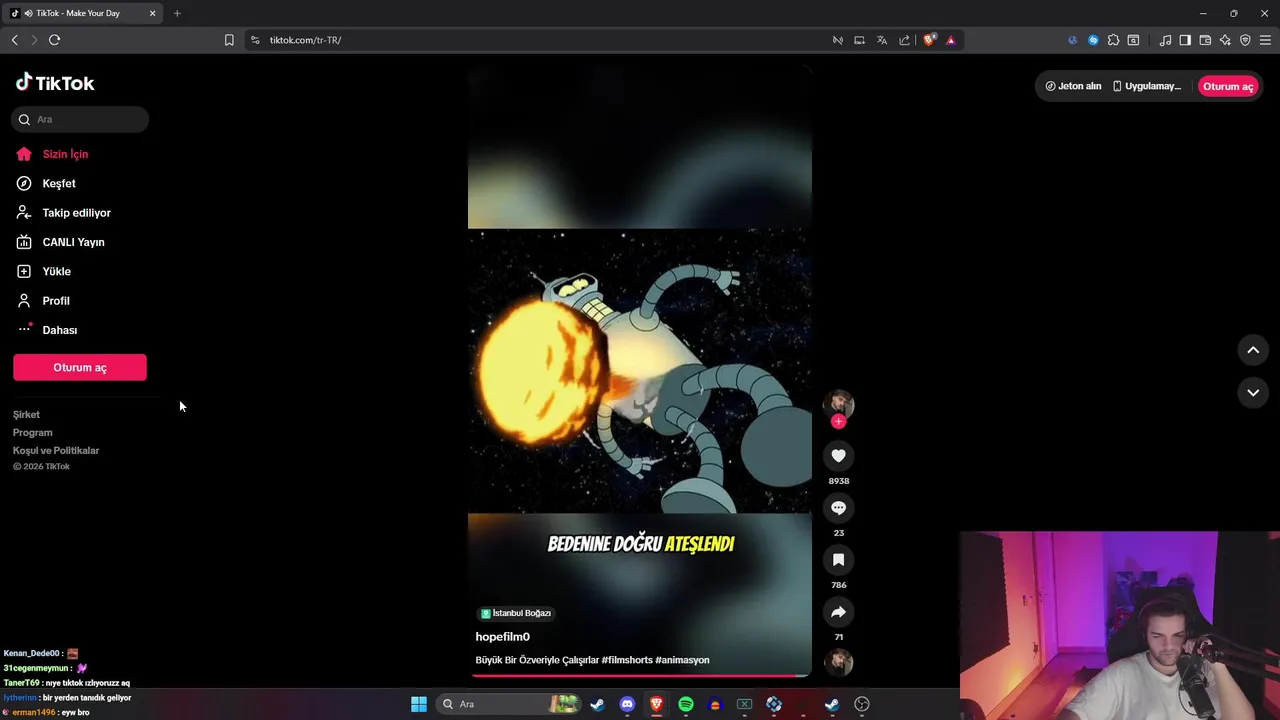Close the TikTok browser tab
The height and width of the screenshot is (720, 1280).
tap(153, 13)
